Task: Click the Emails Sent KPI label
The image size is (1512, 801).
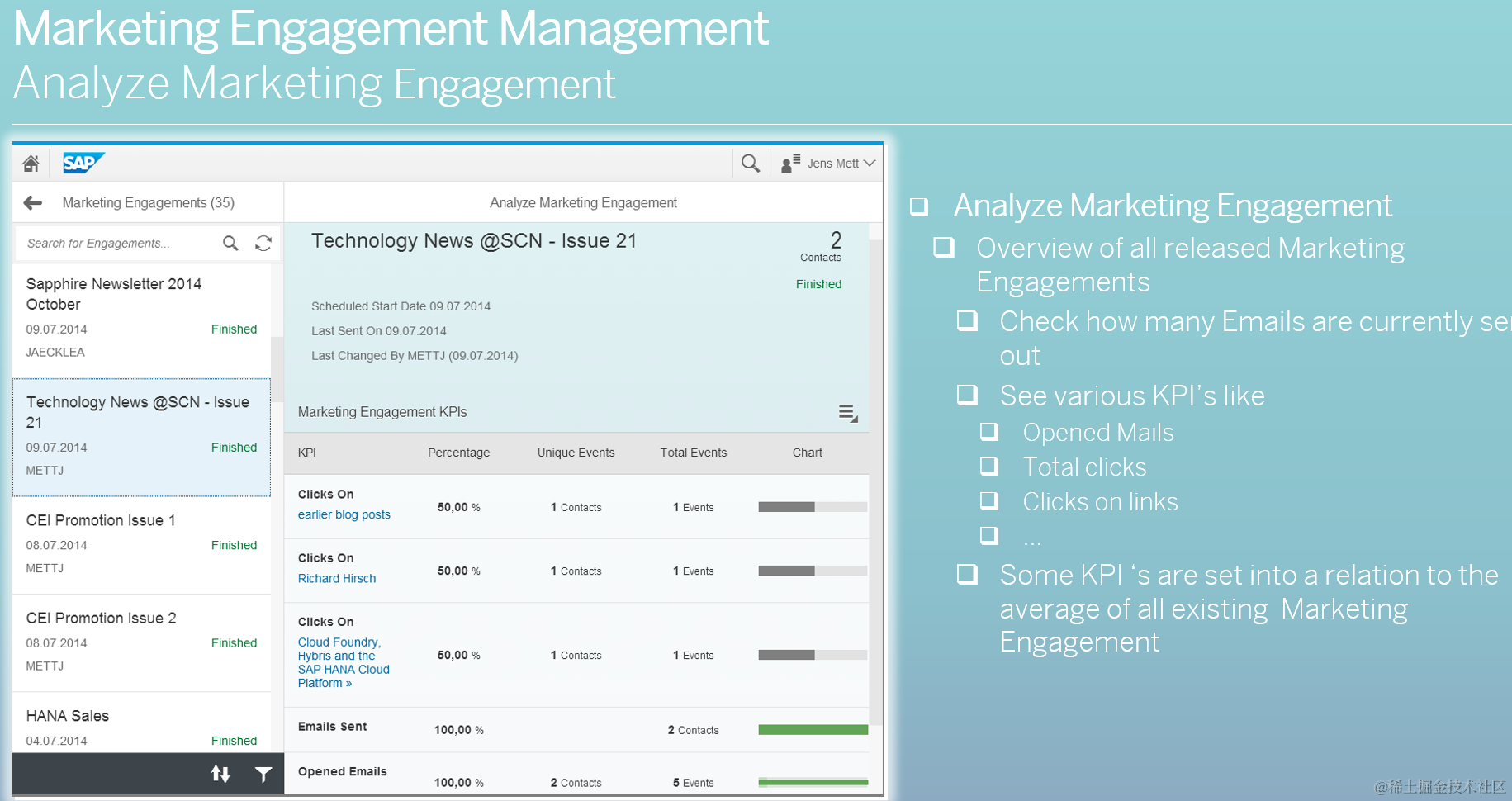Action: pos(332,727)
